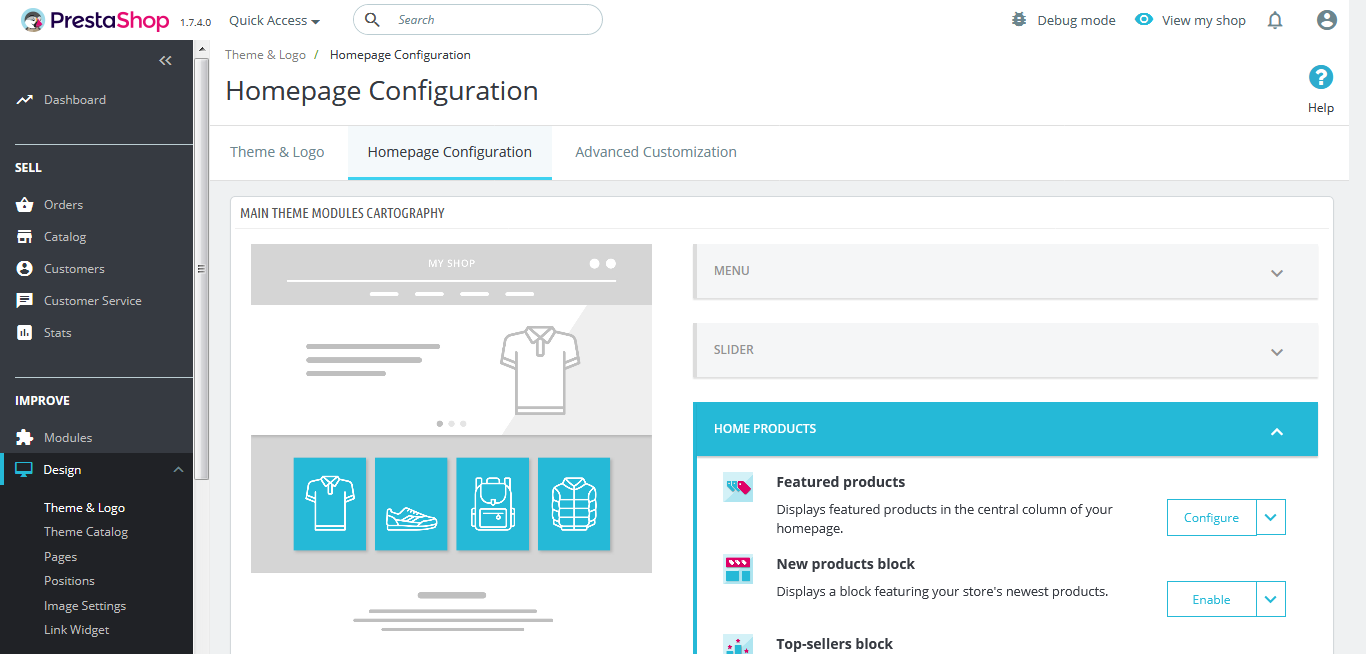Viewport: 1366px width, 654px height.
Task: Open the Quick Access dropdown
Action: tap(274, 20)
